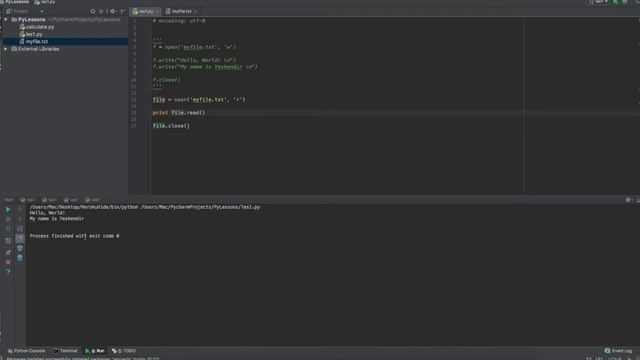The width and height of the screenshot is (640, 360).
Task: Click the PyLessons breadcrumb in navigation bar
Action: (x=16, y=2)
